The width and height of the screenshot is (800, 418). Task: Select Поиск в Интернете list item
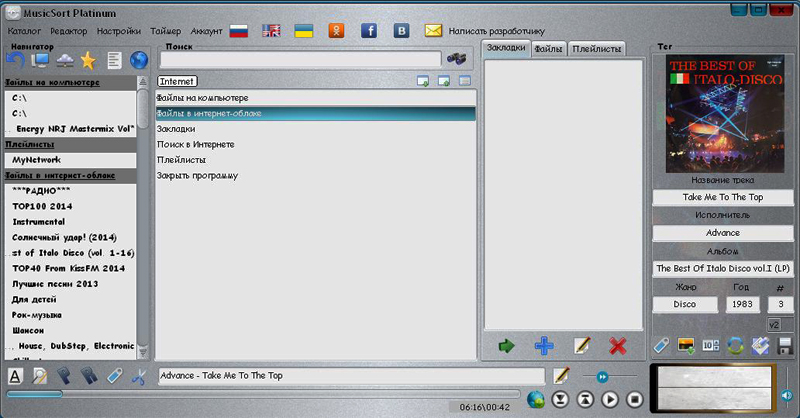point(315,144)
